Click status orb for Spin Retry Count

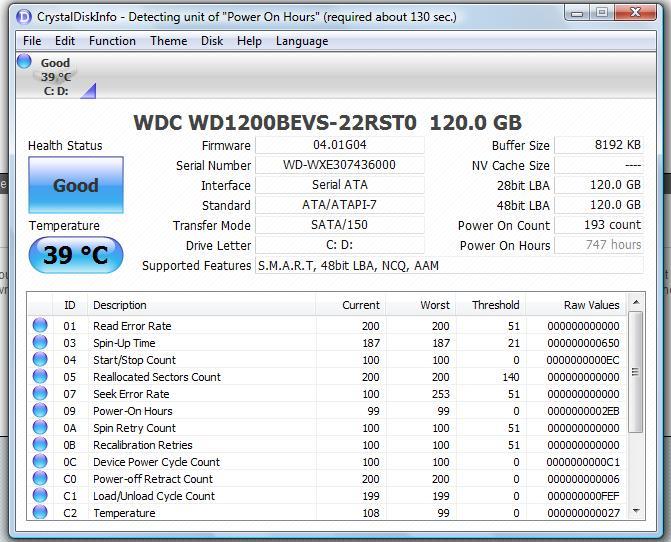pyautogui.click(x=40, y=427)
